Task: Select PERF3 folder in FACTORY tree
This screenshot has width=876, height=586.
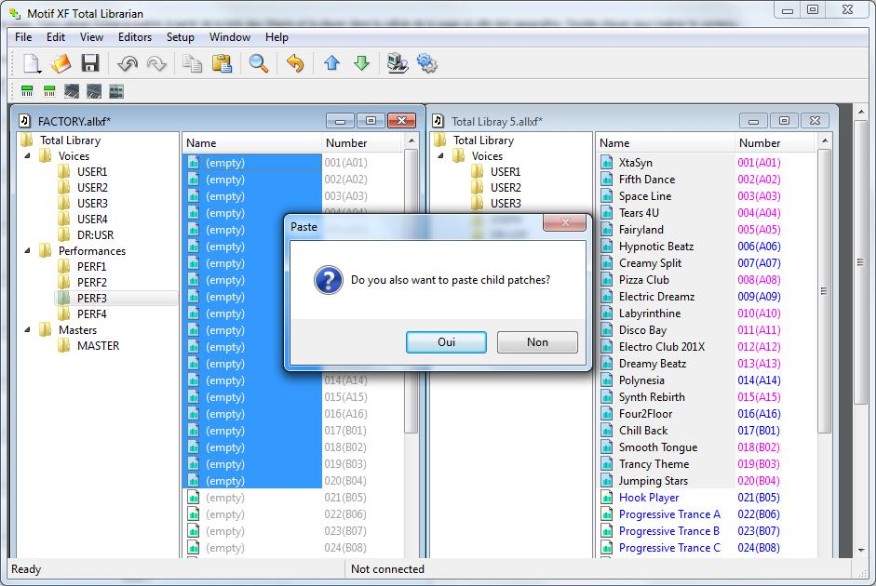Action: [92, 298]
